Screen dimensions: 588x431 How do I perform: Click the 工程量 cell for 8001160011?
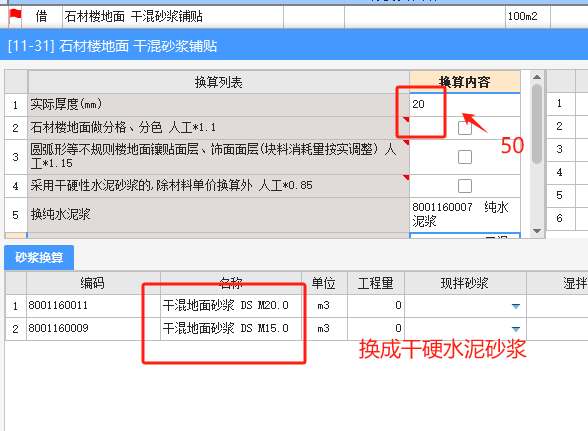376,306
